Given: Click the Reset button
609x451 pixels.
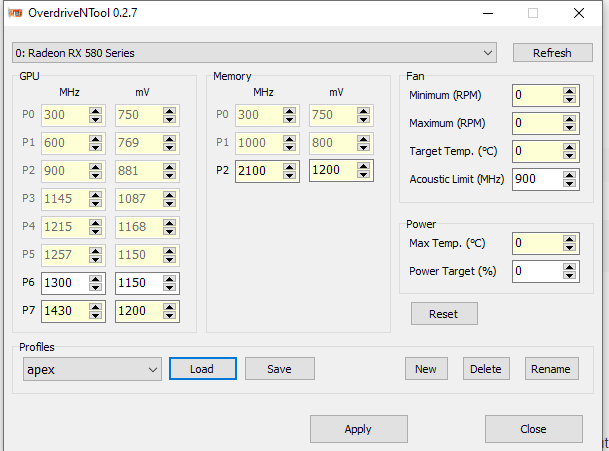Looking at the screenshot, I should tap(444, 313).
